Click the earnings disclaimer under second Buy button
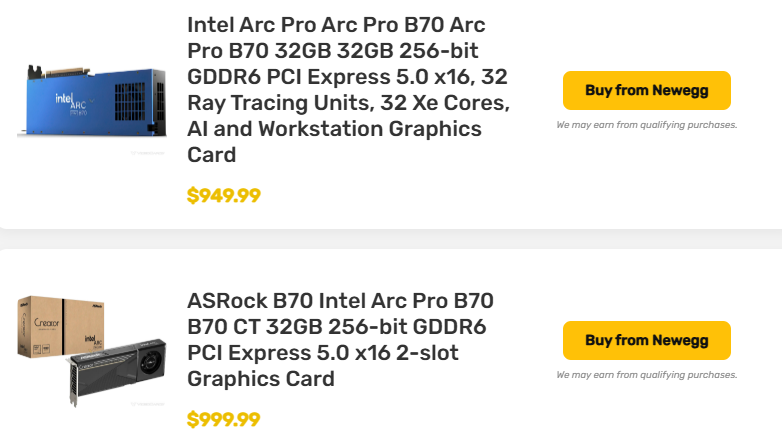This screenshot has width=782, height=438. pyautogui.click(x=646, y=375)
